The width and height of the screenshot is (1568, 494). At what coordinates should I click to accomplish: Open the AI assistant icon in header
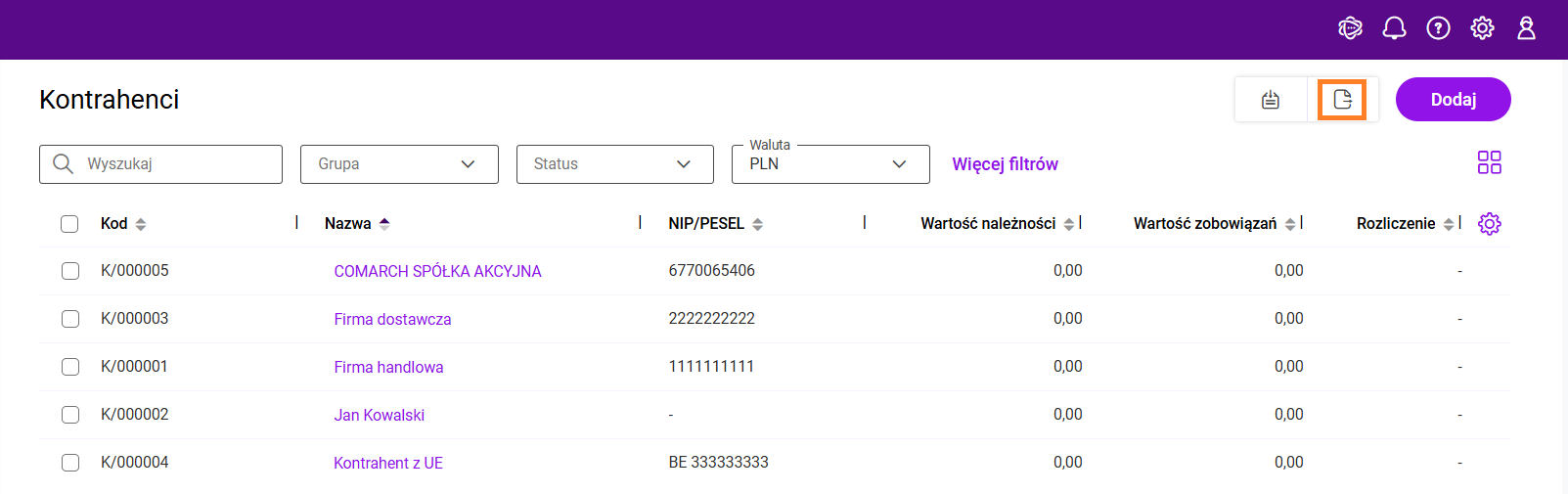pos(1350,28)
